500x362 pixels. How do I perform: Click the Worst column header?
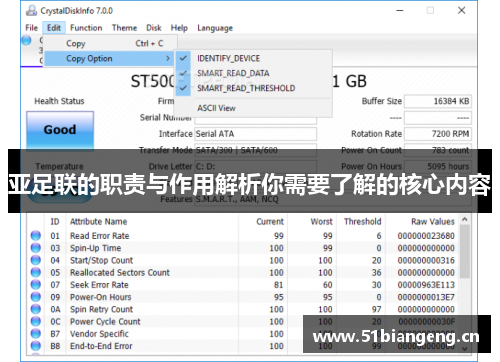(322, 222)
